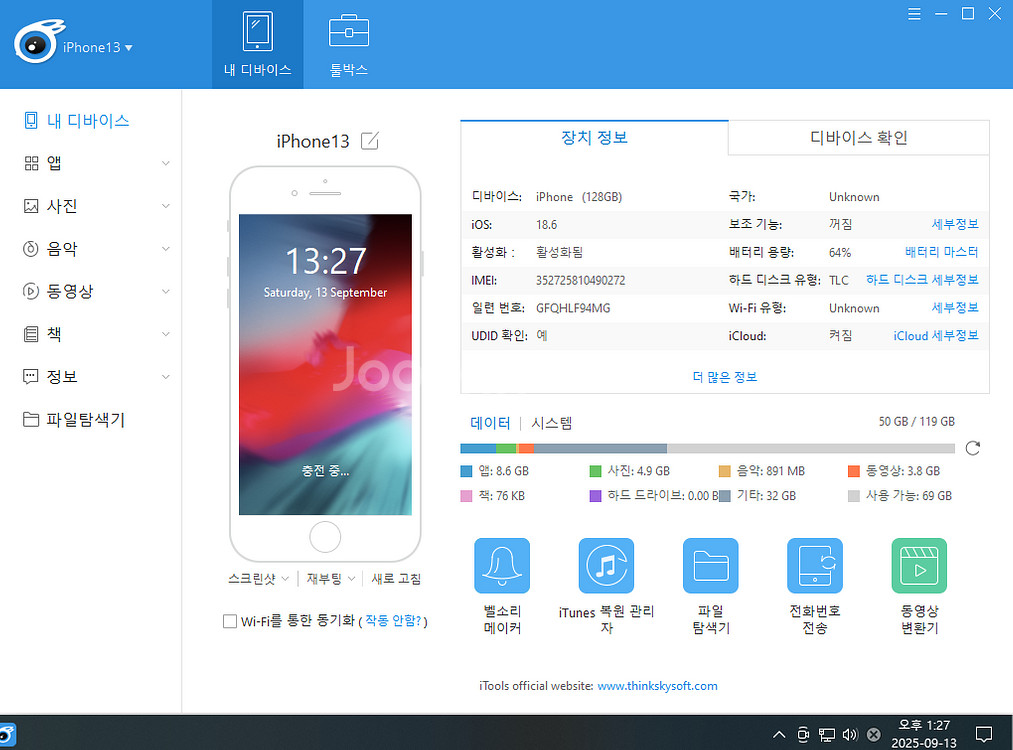
Task: Open the Toolbox briefcase icon
Action: pyautogui.click(x=349, y=33)
